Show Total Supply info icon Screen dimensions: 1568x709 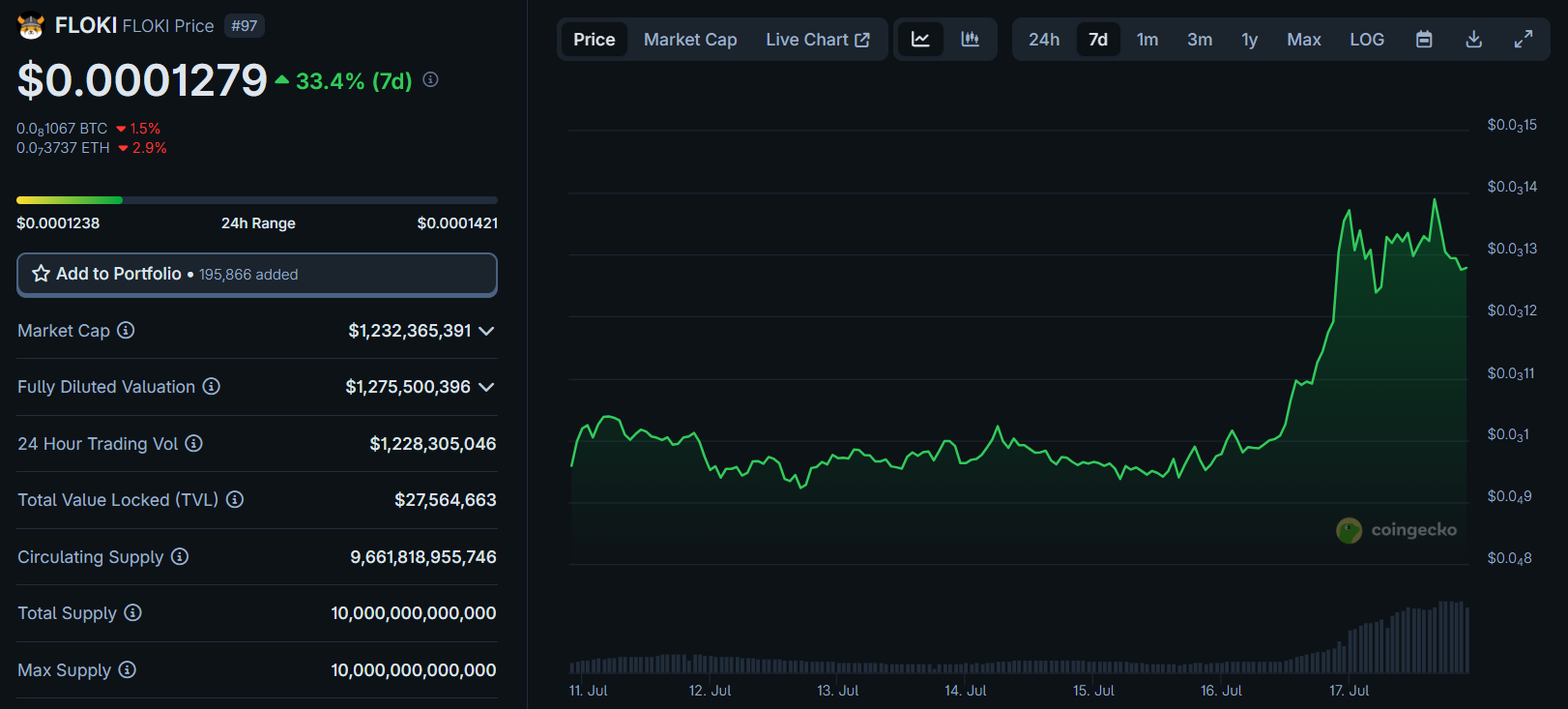(133, 613)
